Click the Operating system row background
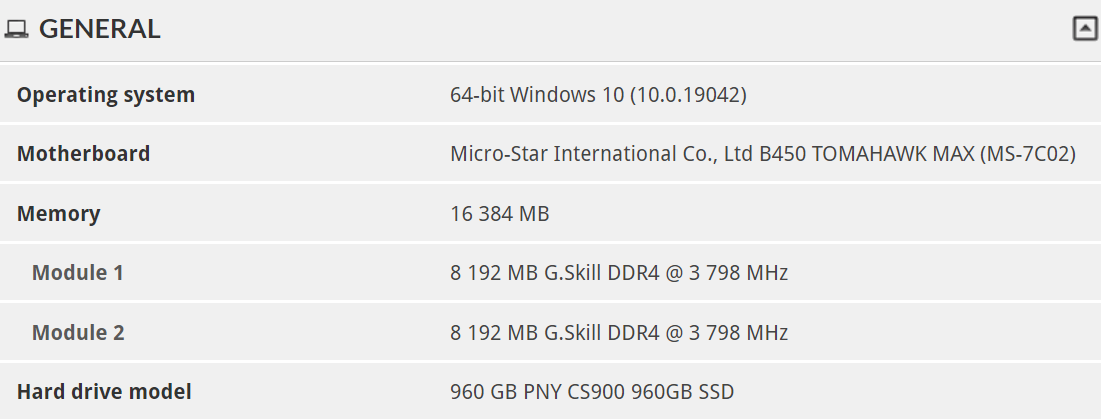The width and height of the screenshot is (1101, 419). pos(550,95)
